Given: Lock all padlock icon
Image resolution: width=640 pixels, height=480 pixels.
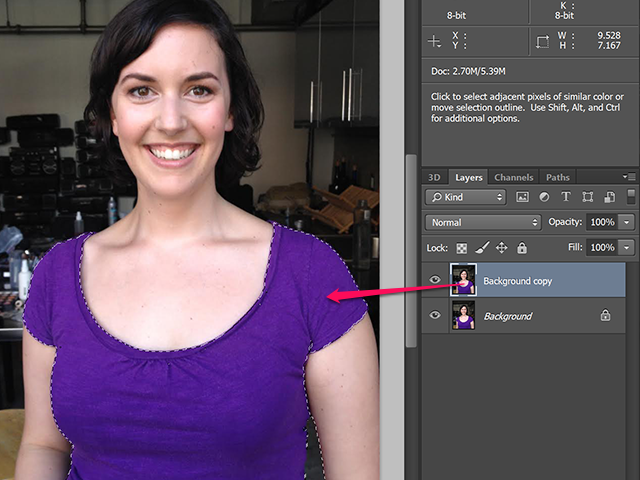Looking at the screenshot, I should tap(522, 247).
